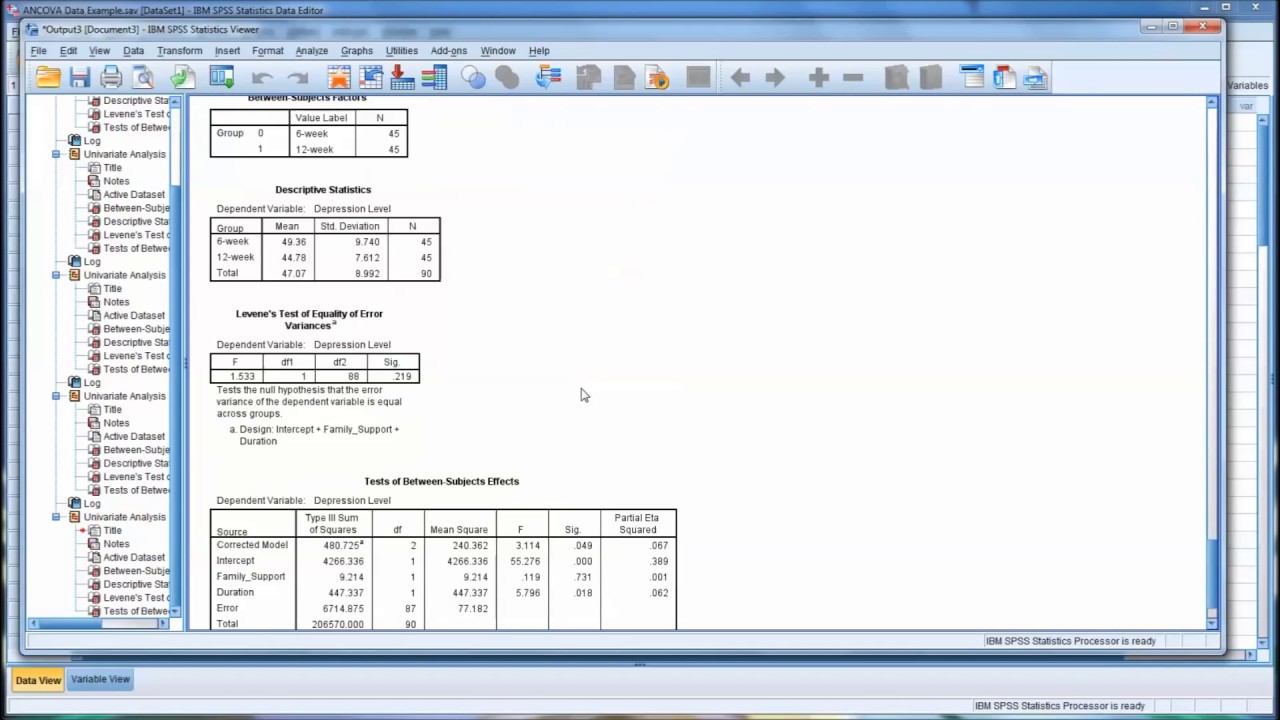The image size is (1280, 720).
Task: Open the Help menu
Action: click(x=539, y=51)
